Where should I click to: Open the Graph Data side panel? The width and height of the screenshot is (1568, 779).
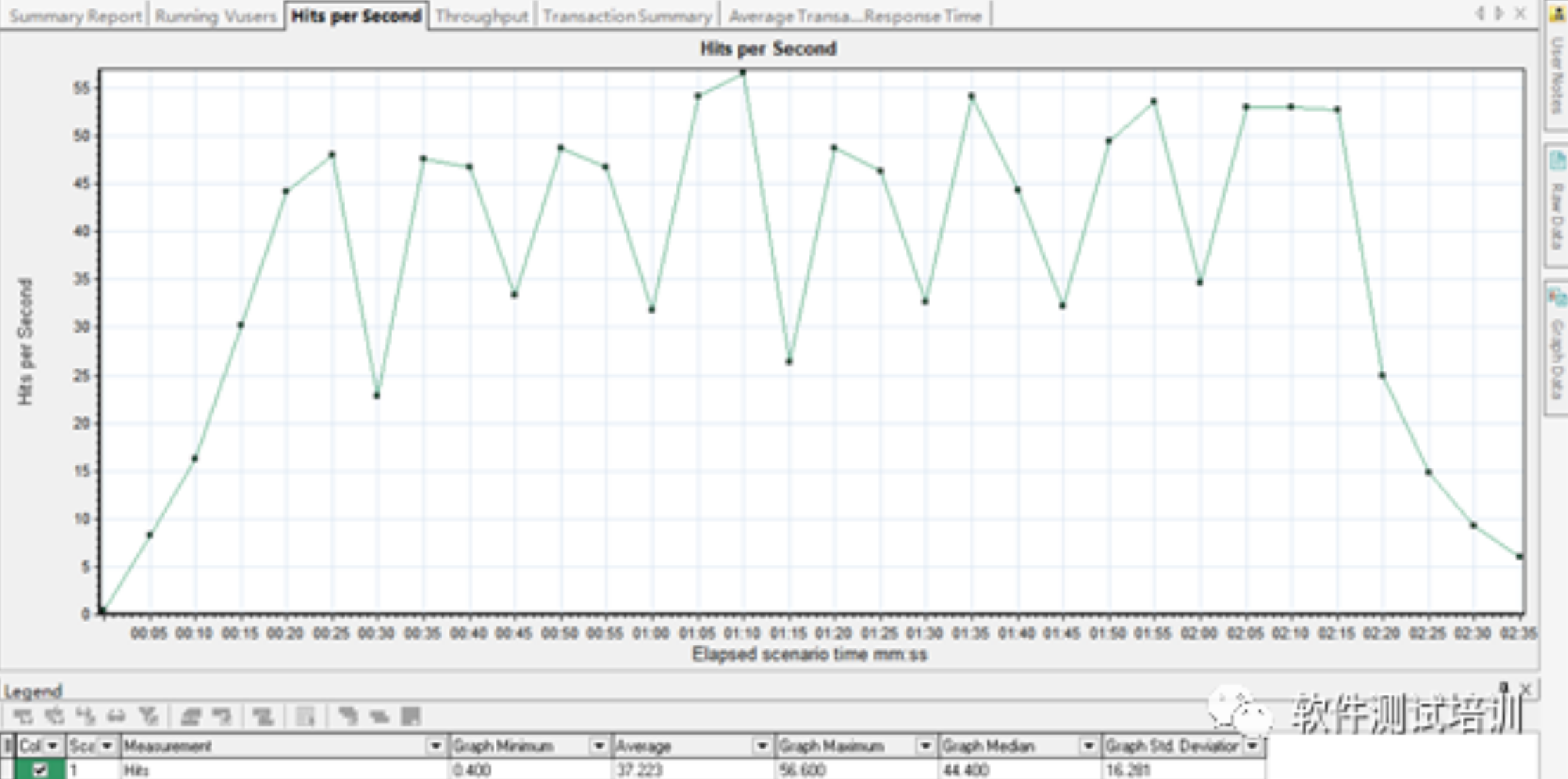point(1557,349)
